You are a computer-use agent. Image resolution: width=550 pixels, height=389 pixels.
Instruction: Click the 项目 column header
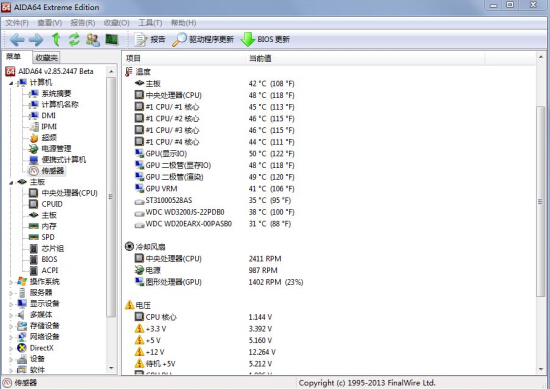(x=183, y=58)
